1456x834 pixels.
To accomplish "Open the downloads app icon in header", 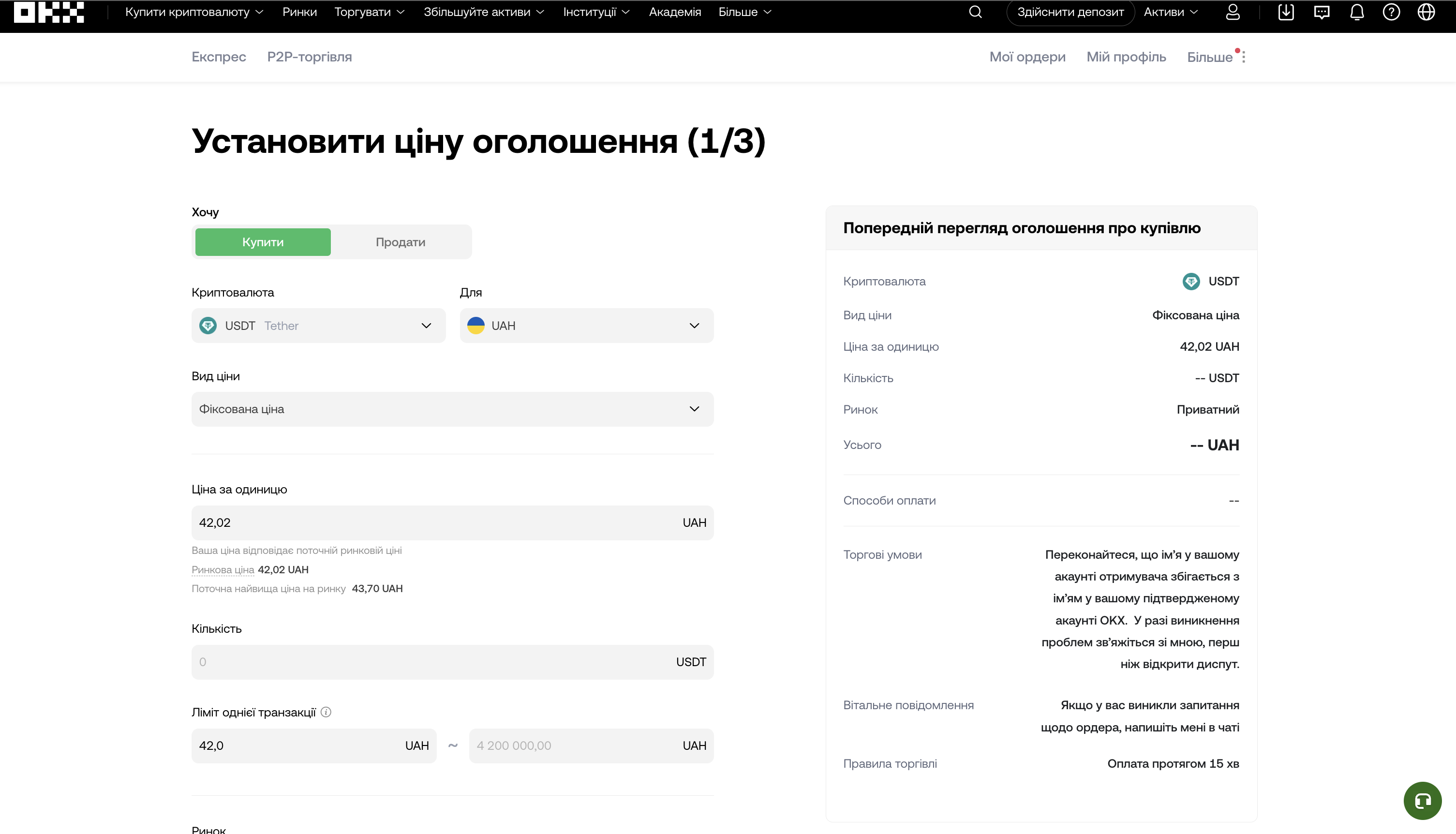I will point(1286,12).
